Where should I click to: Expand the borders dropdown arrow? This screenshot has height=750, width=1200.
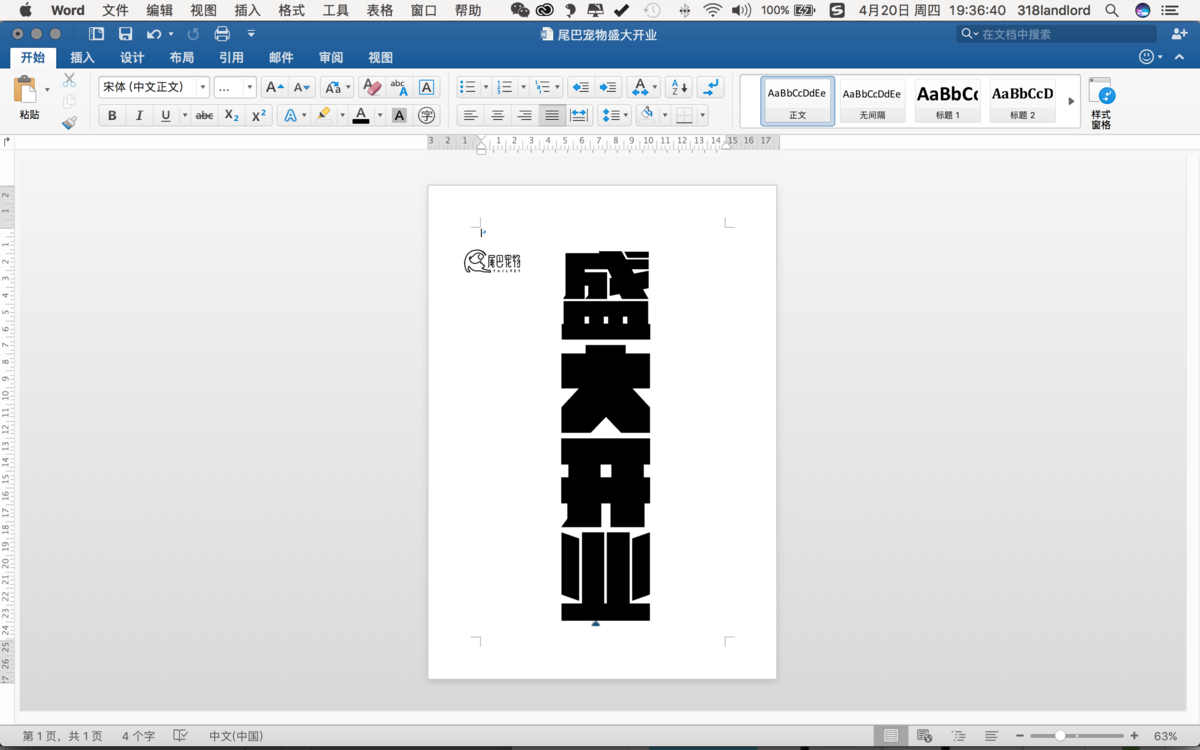point(702,116)
